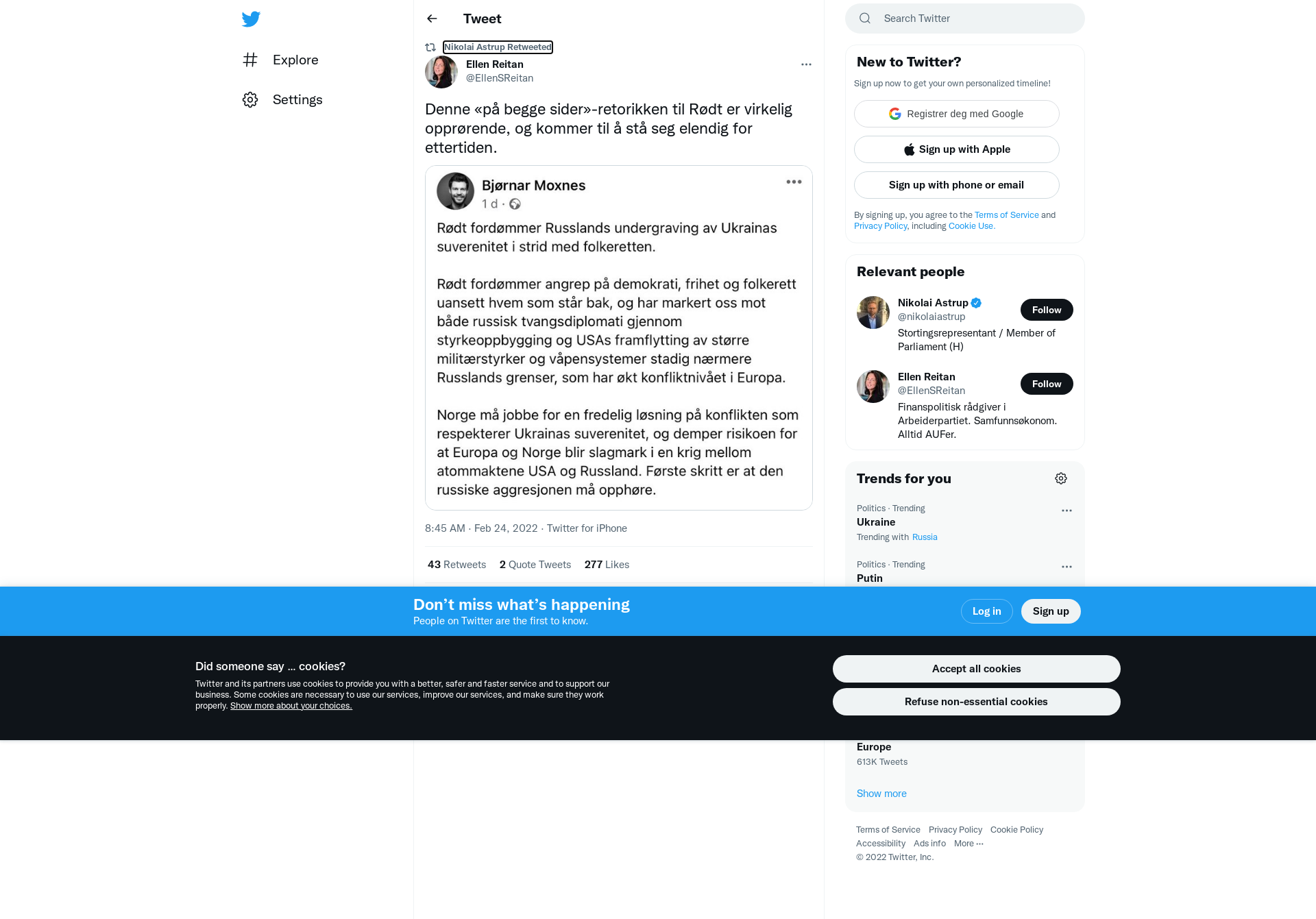This screenshot has width=1316, height=919.
Task: Click the Twitter bird logo
Action: coord(251,19)
